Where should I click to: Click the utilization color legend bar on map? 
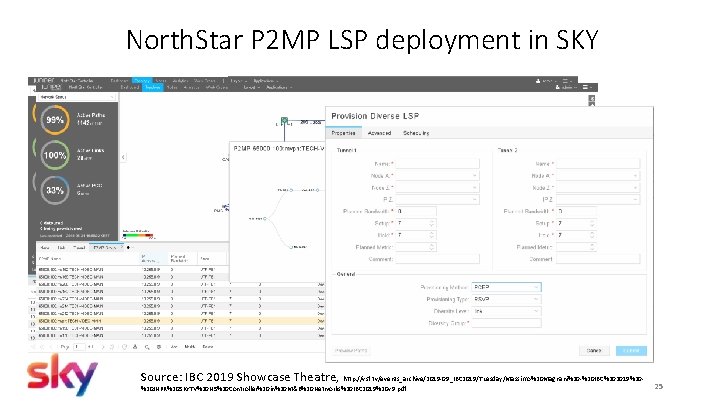pyautogui.click(x=138, y=235)
